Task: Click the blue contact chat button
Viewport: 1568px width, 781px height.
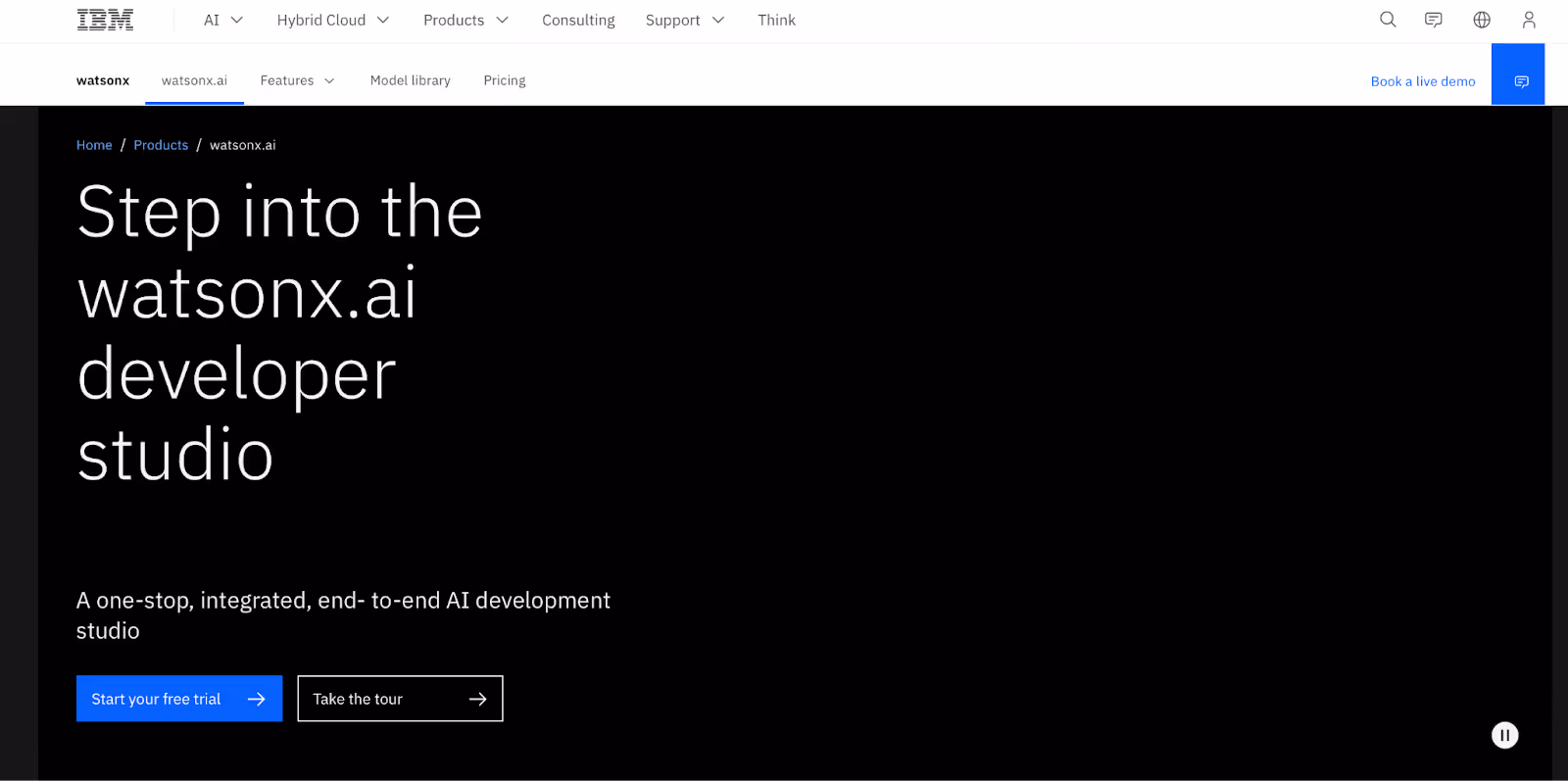Action: point(1518,74)
